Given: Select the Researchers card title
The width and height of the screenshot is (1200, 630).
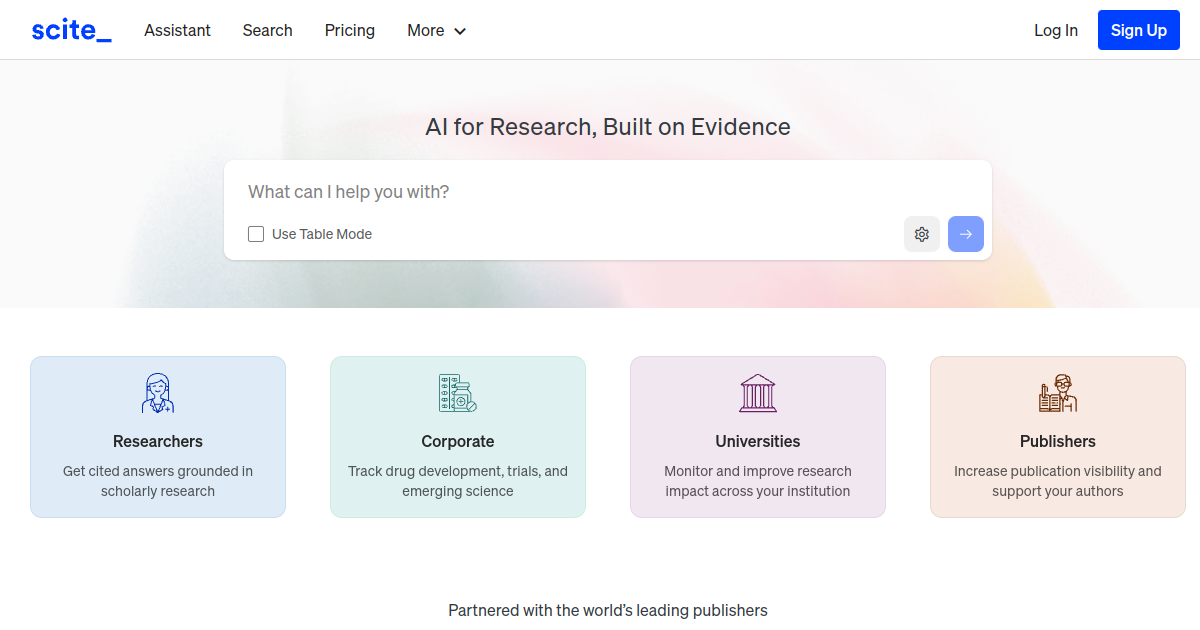Looking at the screenshot, I should coord(158,441).
